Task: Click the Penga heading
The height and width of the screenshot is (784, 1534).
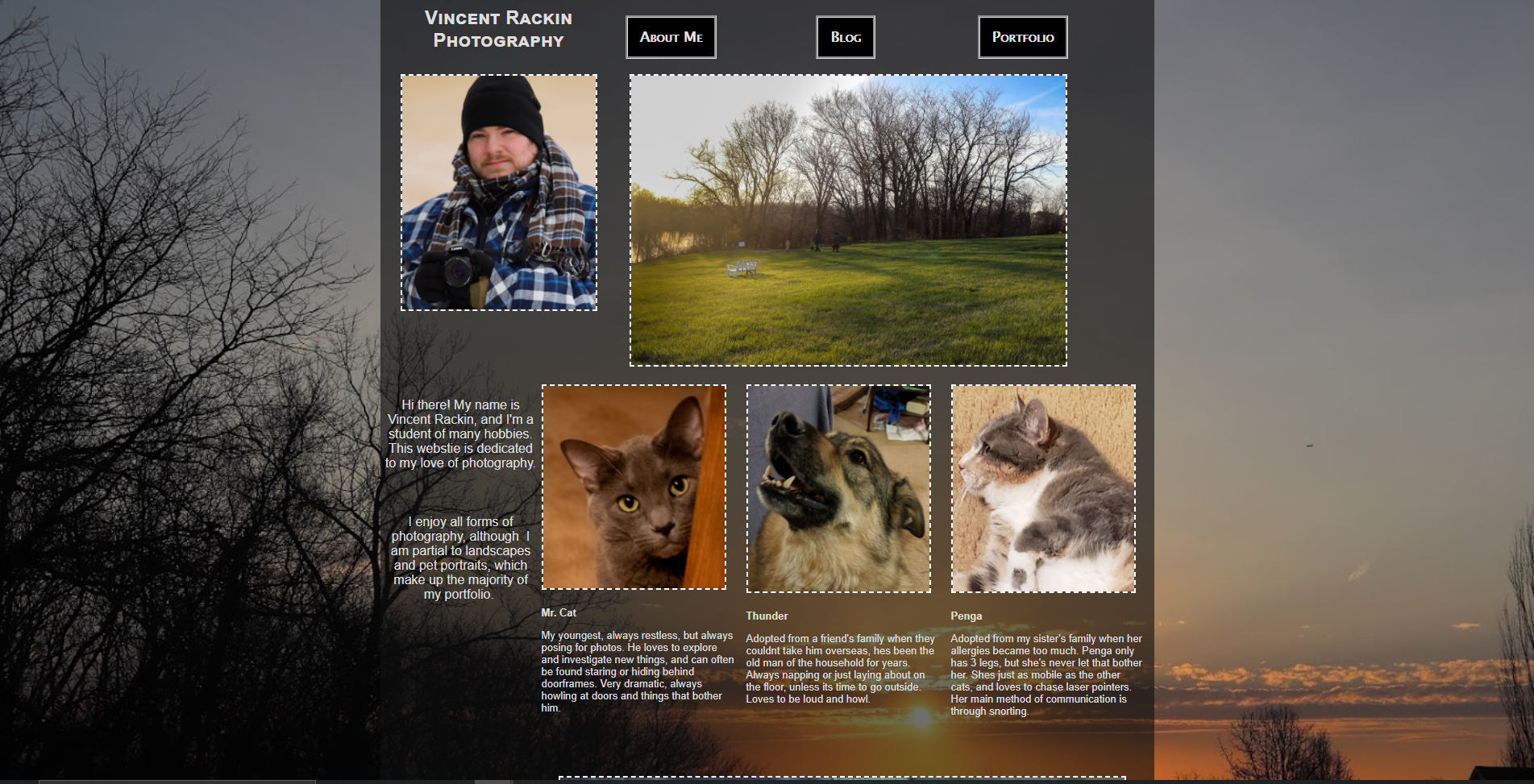Action: [x=966, y=616]
